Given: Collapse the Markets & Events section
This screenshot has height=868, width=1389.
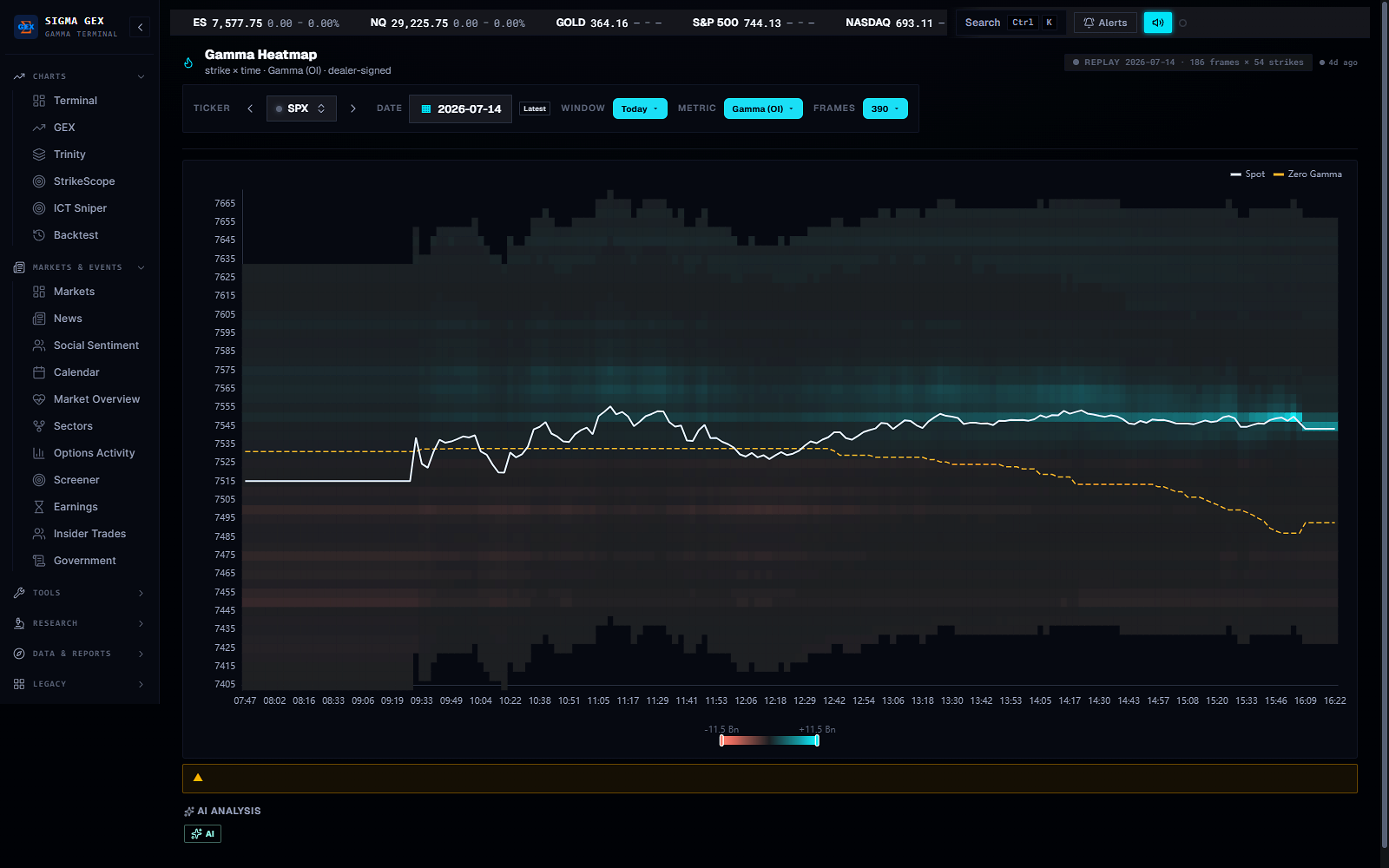Looking at the screenshot, I should pyautogui.click(x=80, y=267).
